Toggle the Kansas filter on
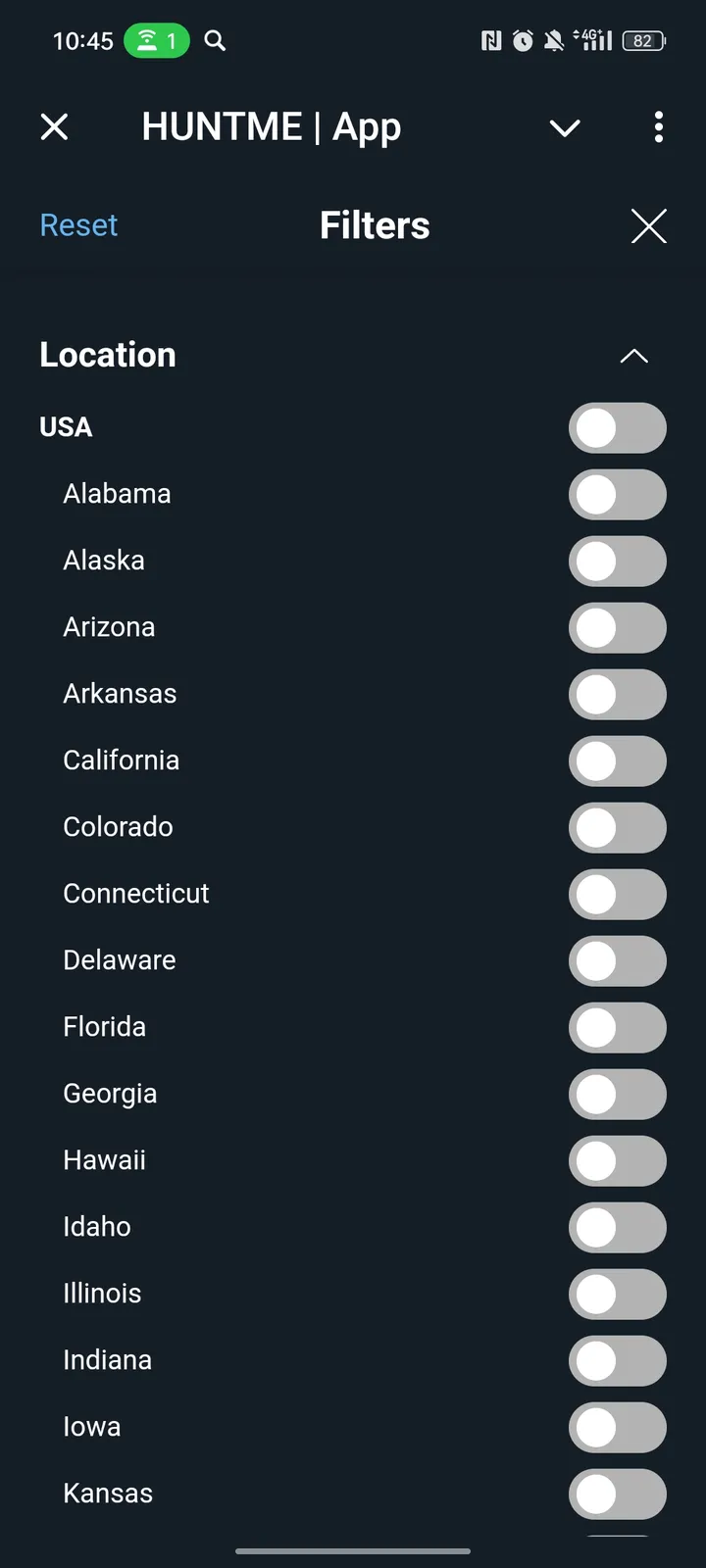 pyautogui.click(x=617, y=1494)
